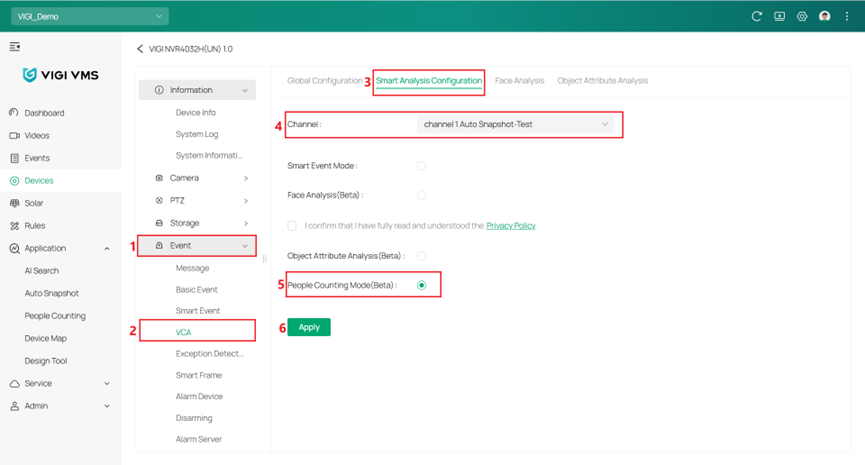The width and height of the screenshot is (865, 465).
Task: Open Auto Snapshot under Application
Action: click(51, 293)
